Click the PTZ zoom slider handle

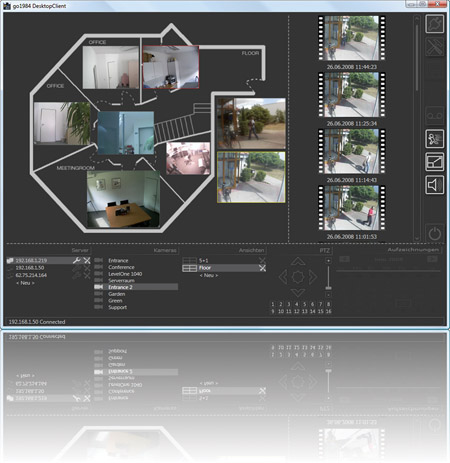pos(328,287)
